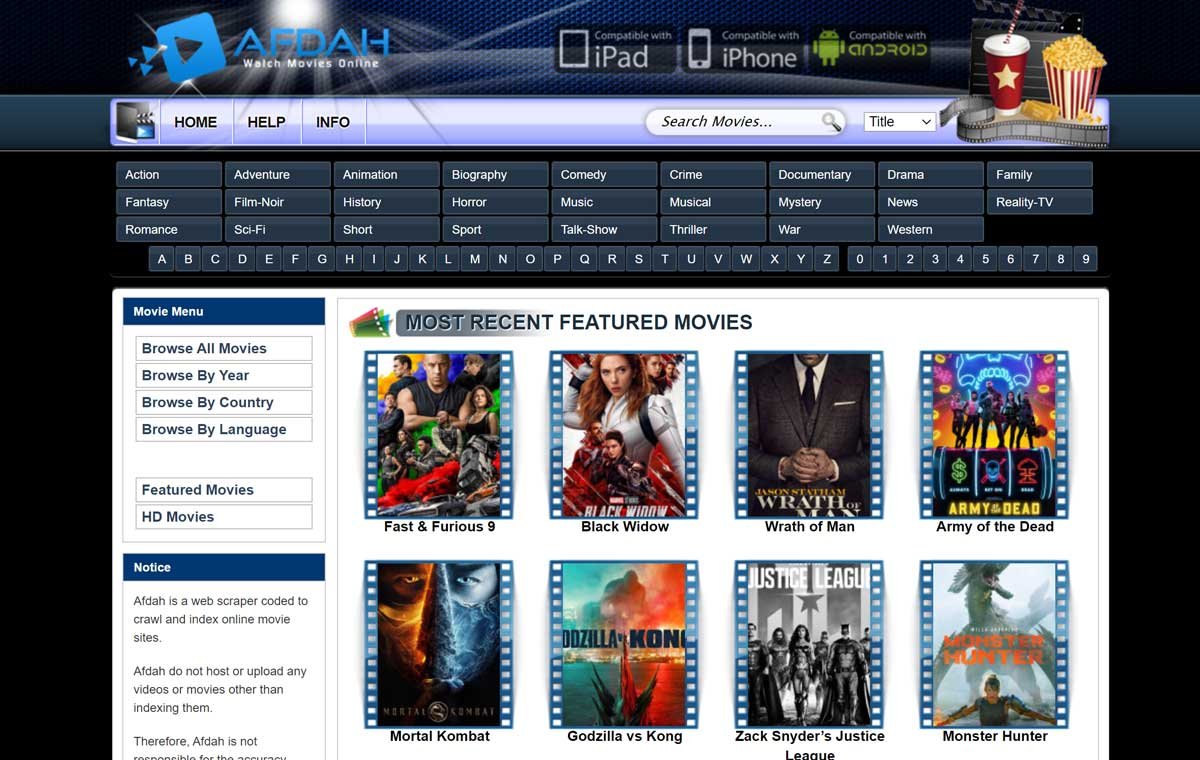Select the letter K filter
Screen dimensions: 1200x760
tap(422, 258)
